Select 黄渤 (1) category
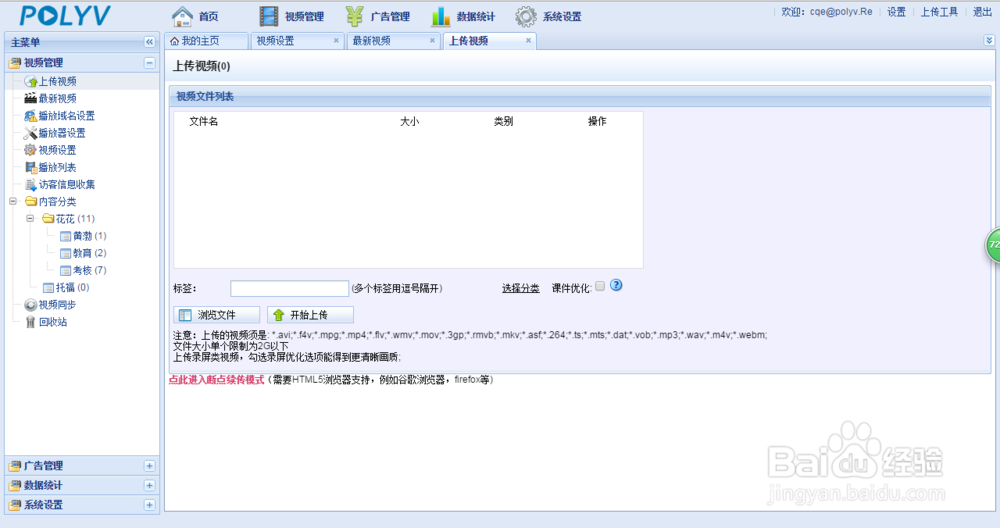The image size is (1000, 528). 83,236
